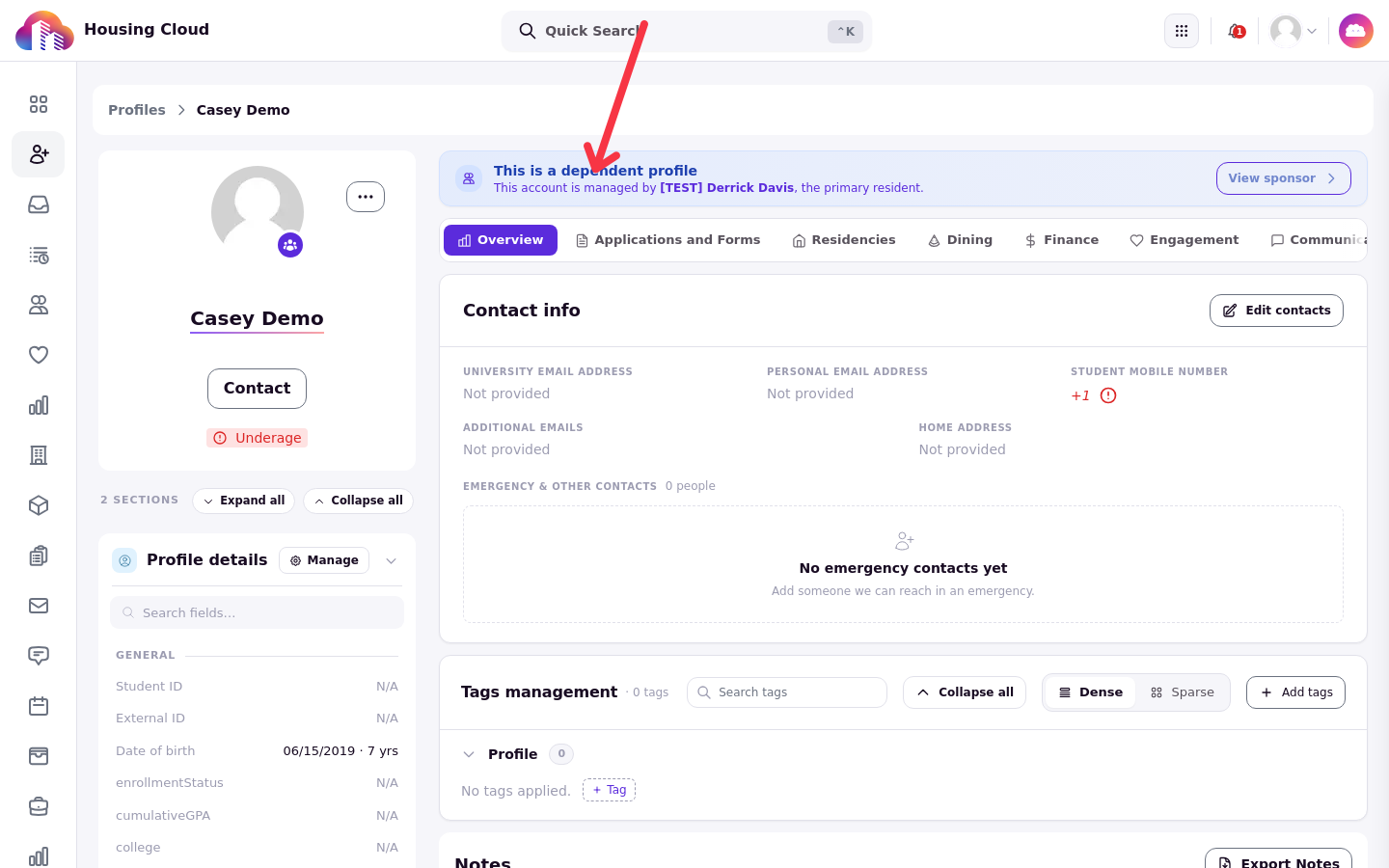Click the cloud avatar icon at top right
Screen dimensions: 1389x868
click(x=1356, y=31)
